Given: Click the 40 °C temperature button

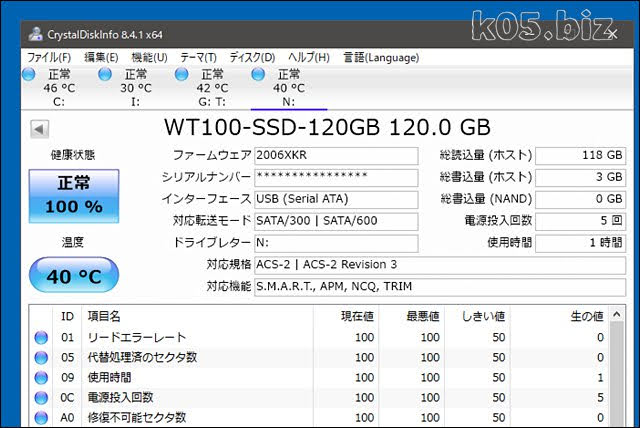Looking at the screenshot, I should tap(74, 275).
